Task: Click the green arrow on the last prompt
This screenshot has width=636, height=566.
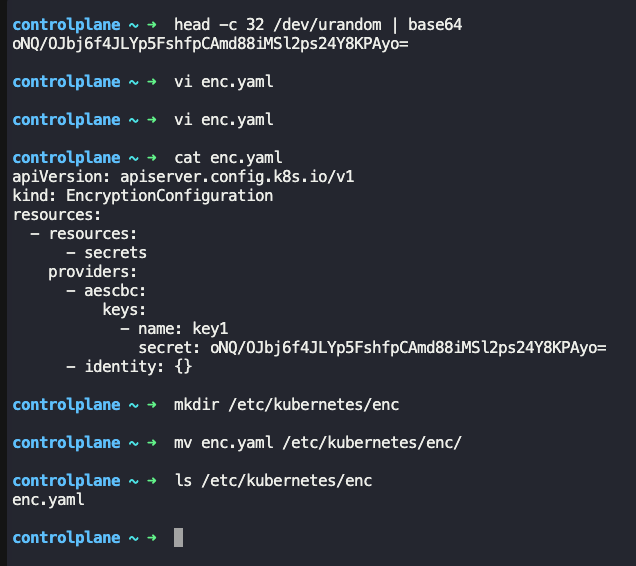Action: (x=152, y=538)
